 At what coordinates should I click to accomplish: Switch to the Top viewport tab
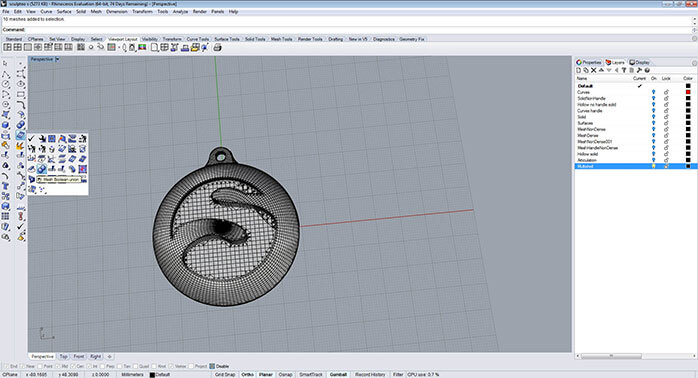pyautogui.click(x=64, y=357)
